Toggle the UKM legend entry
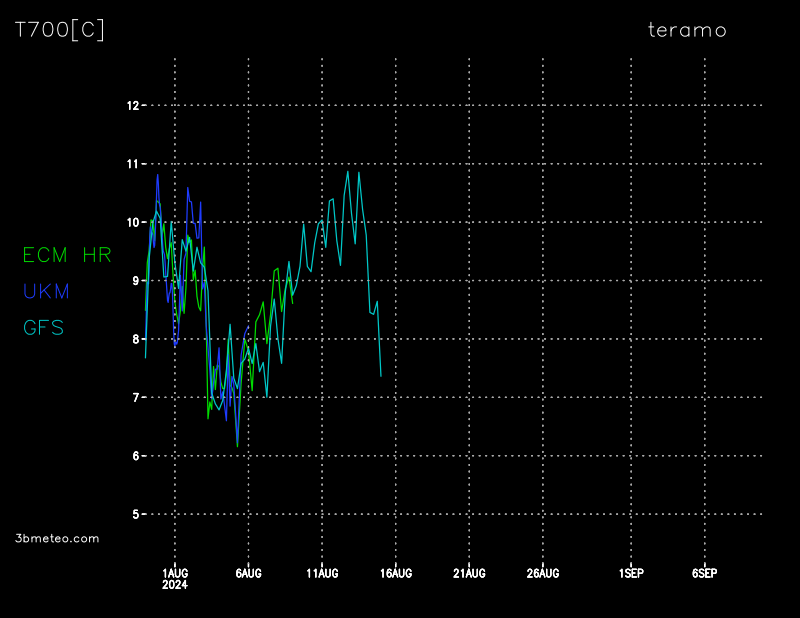The height and width of the screenshot is (618, 800). click(x=46, y=292)
